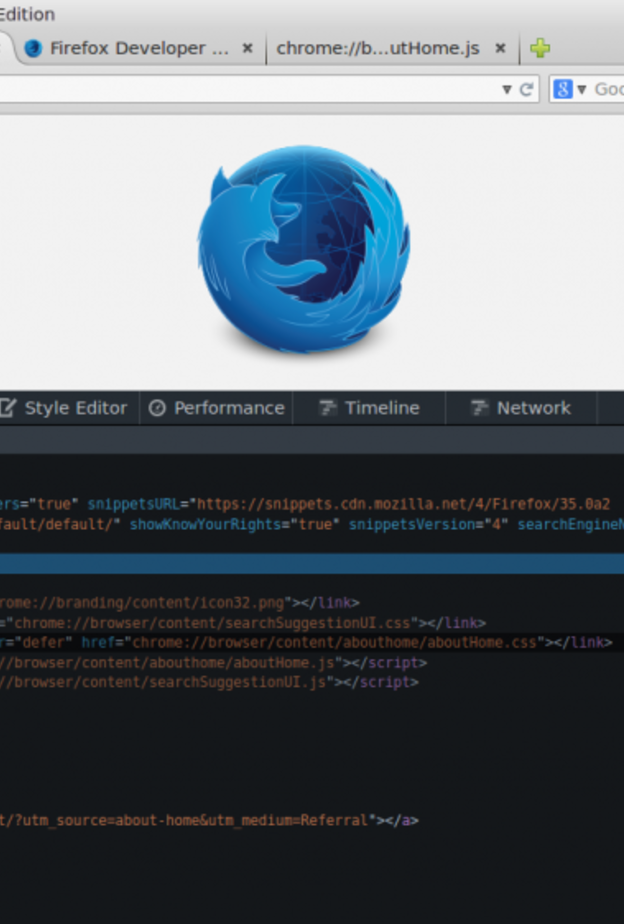624x924 pixels.
Task: Select the aboutHome.css link node line
Action: (x=300, y=642)
